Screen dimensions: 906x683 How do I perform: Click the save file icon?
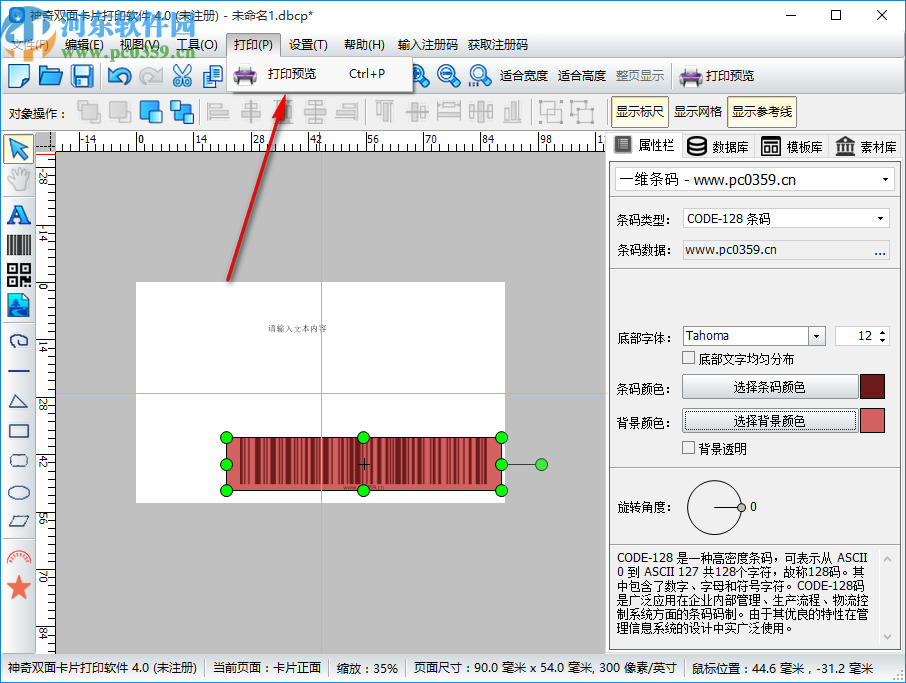[x=82, y=76]
